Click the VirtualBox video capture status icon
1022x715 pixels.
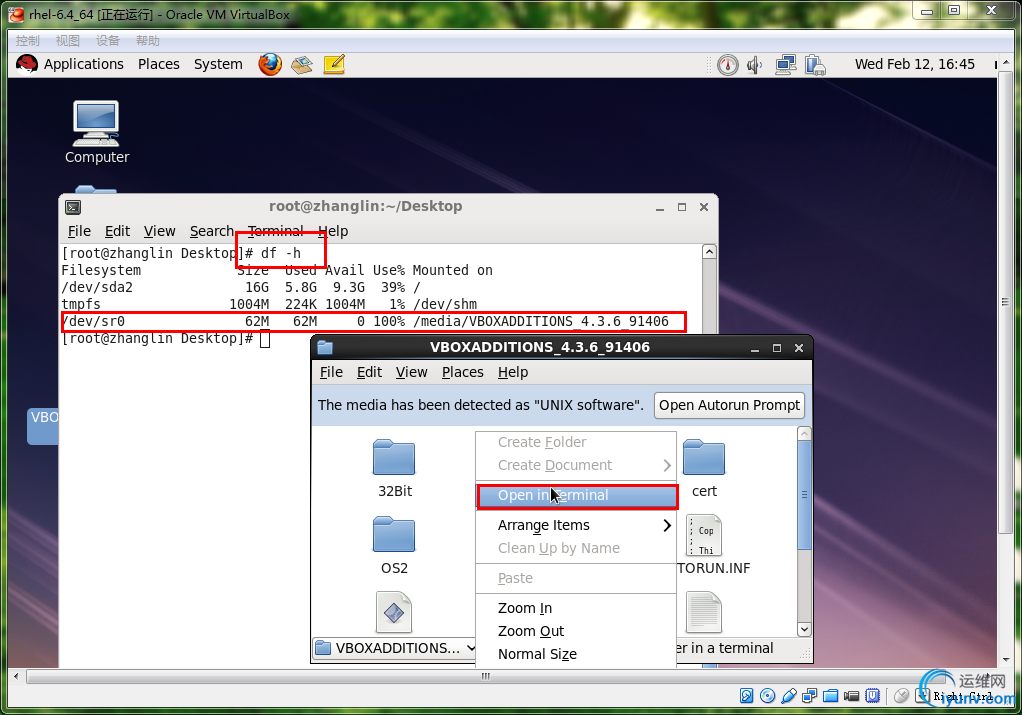pos(851,695)
